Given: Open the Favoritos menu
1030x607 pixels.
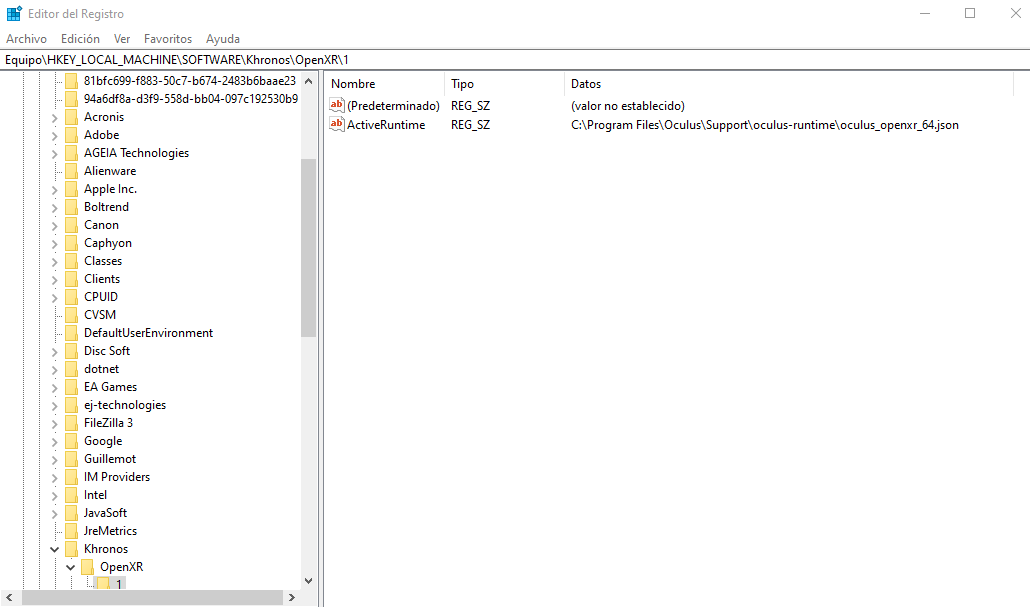Looking at the screenshot, I should pos(168,39).
